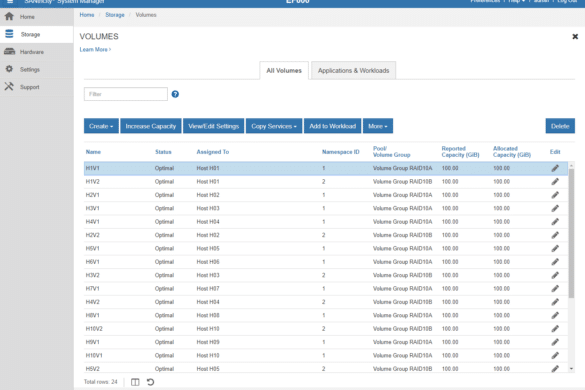585x390 pixels.
Task: Click the 'Total rows: 24' footer text
Action: click(x=100, y=382)
